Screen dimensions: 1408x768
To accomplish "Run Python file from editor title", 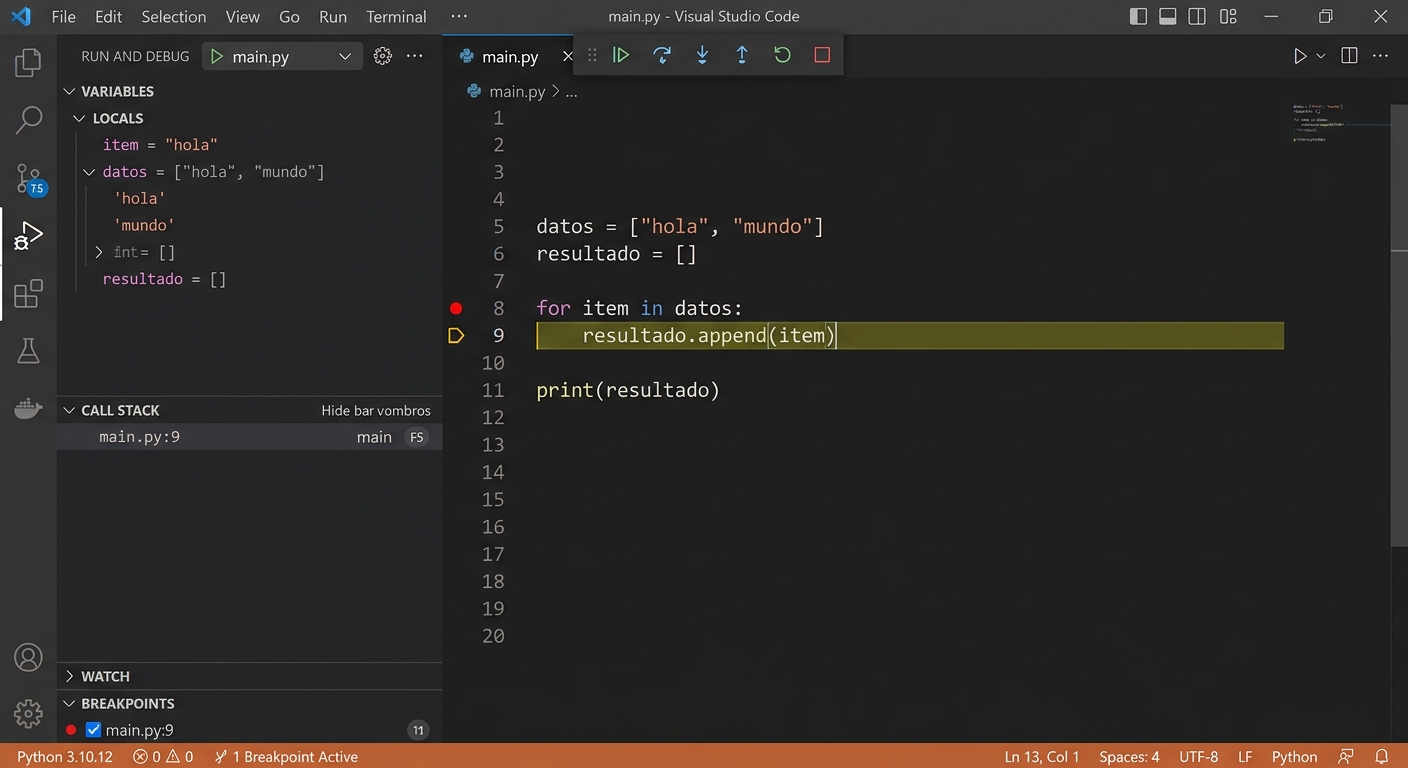I will coord(1300,57).
